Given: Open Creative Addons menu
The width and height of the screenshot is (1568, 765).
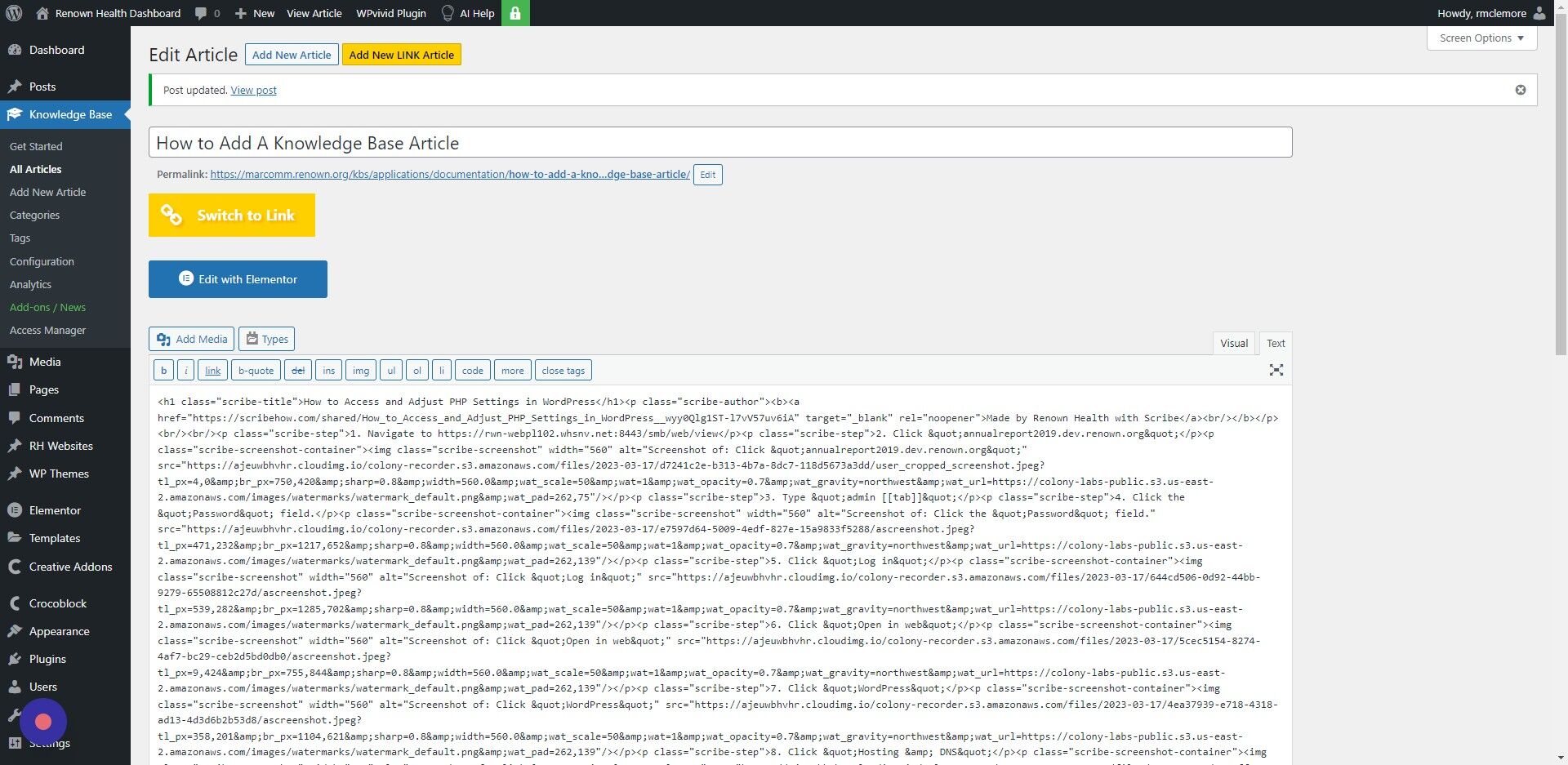Looking at the screenshot, I should (65, 567).
